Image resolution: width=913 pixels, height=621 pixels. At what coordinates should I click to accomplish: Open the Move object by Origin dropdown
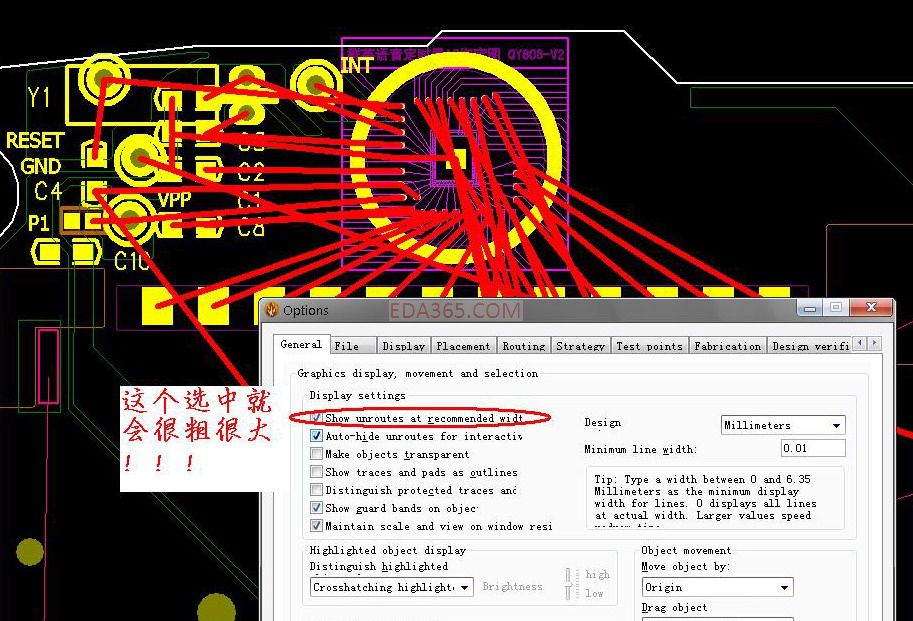pos(717,587)
